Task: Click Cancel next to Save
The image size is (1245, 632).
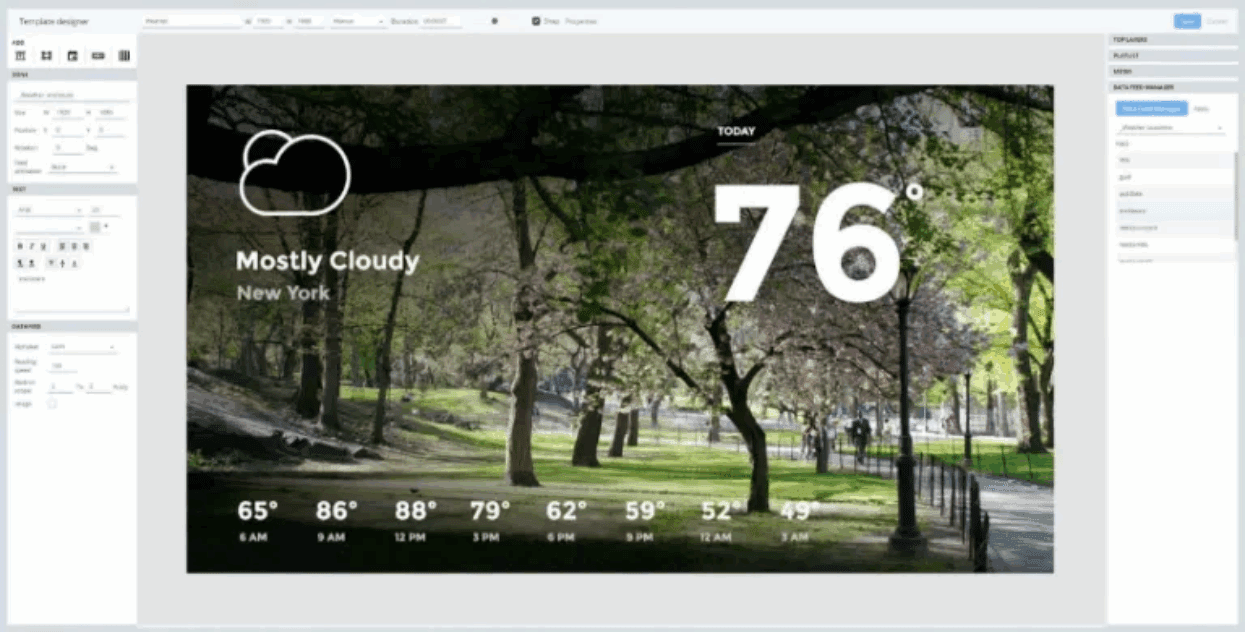Action: [x=1217, y=21]
